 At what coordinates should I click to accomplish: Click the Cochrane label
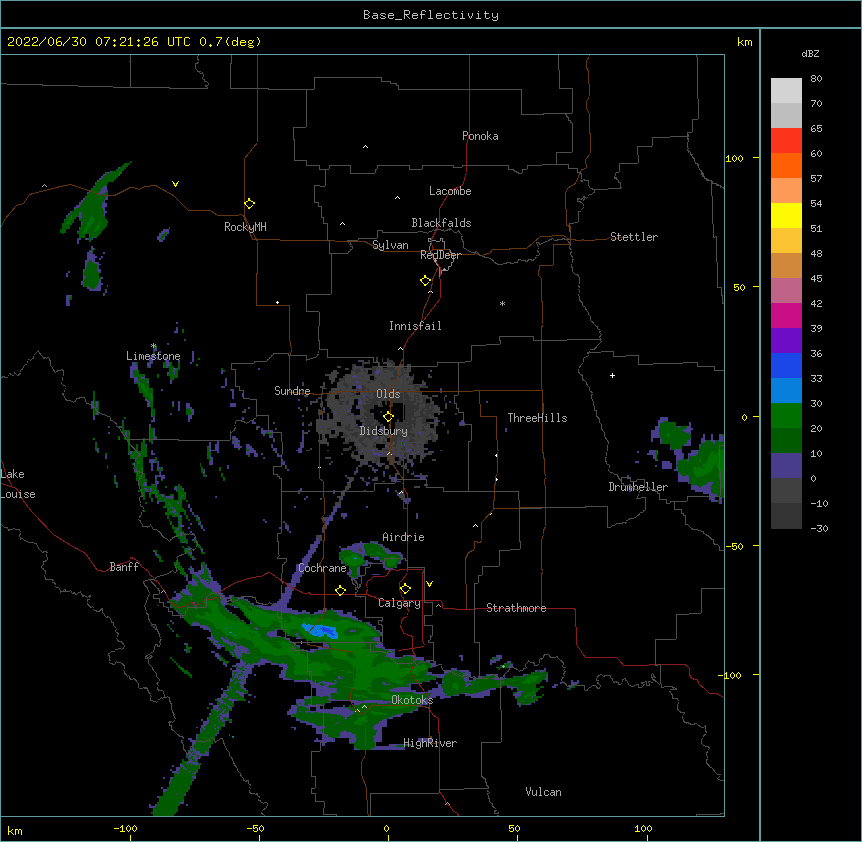322,568
